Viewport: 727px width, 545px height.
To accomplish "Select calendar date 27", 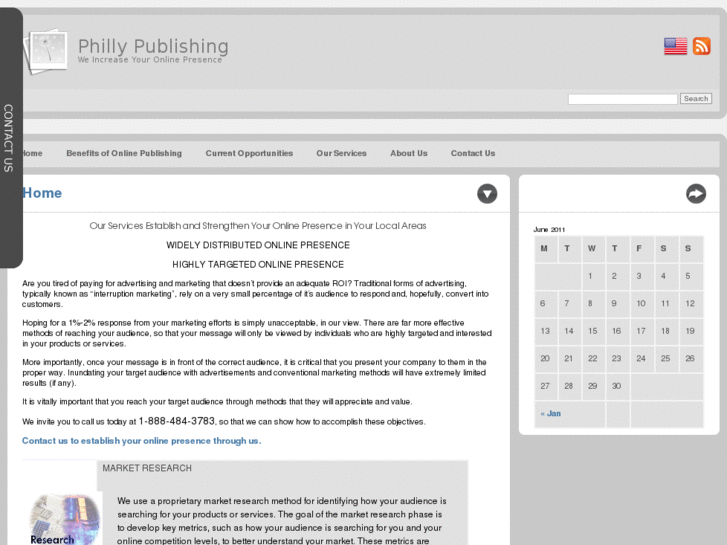I will (x=545, y=386).
